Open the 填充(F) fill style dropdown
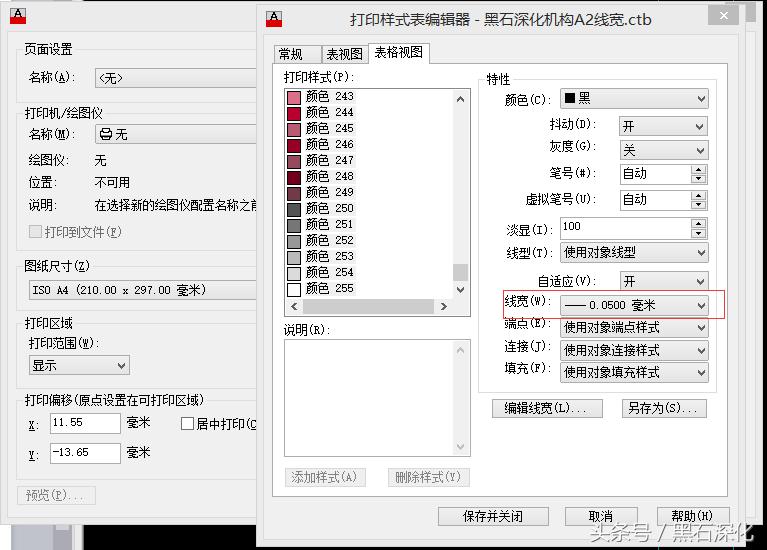The width and height of the screenshot is (767, 550). (634, 373)
